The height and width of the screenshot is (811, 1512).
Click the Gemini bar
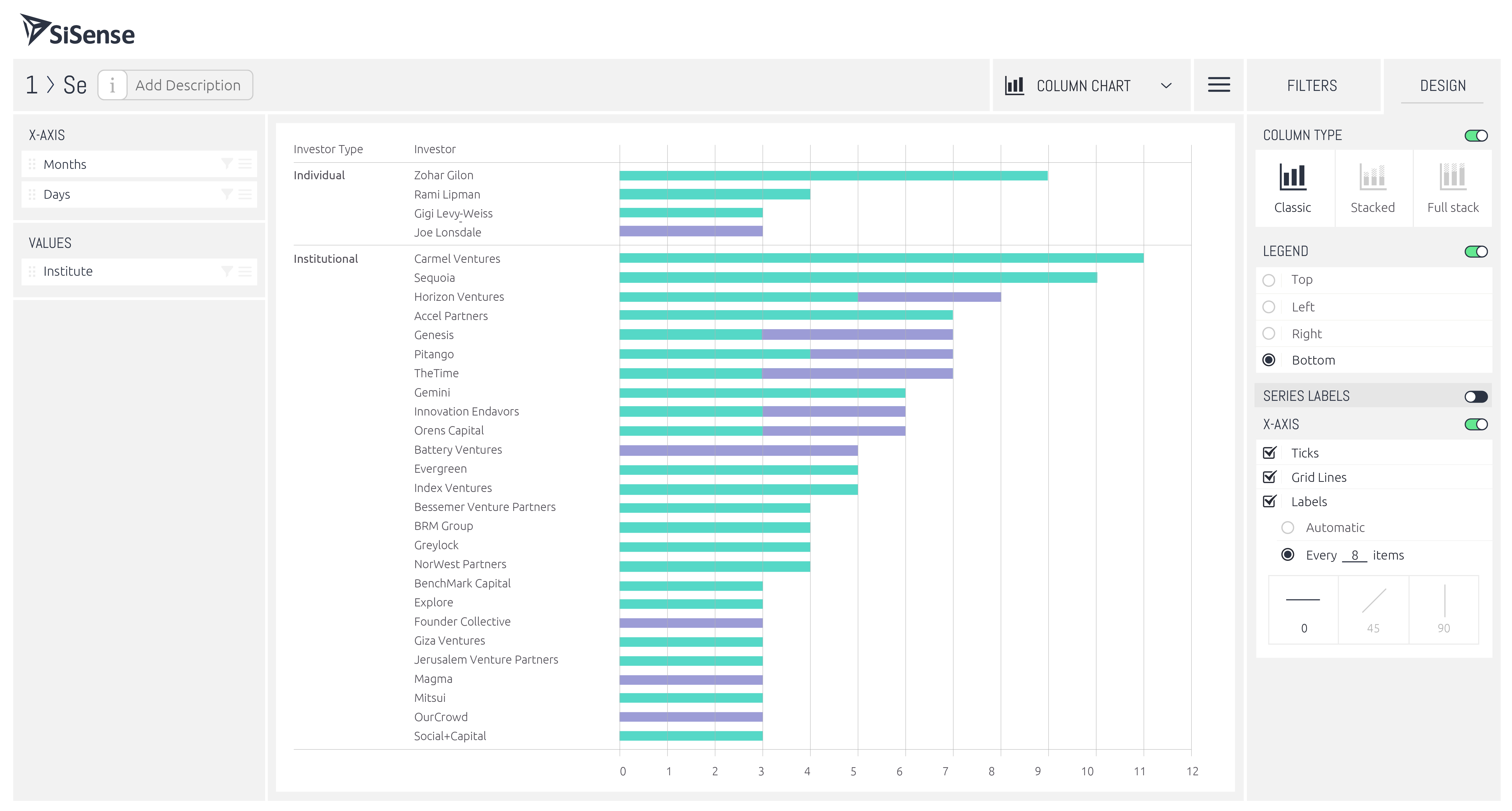pyautogui.click(x=763, y=393)
